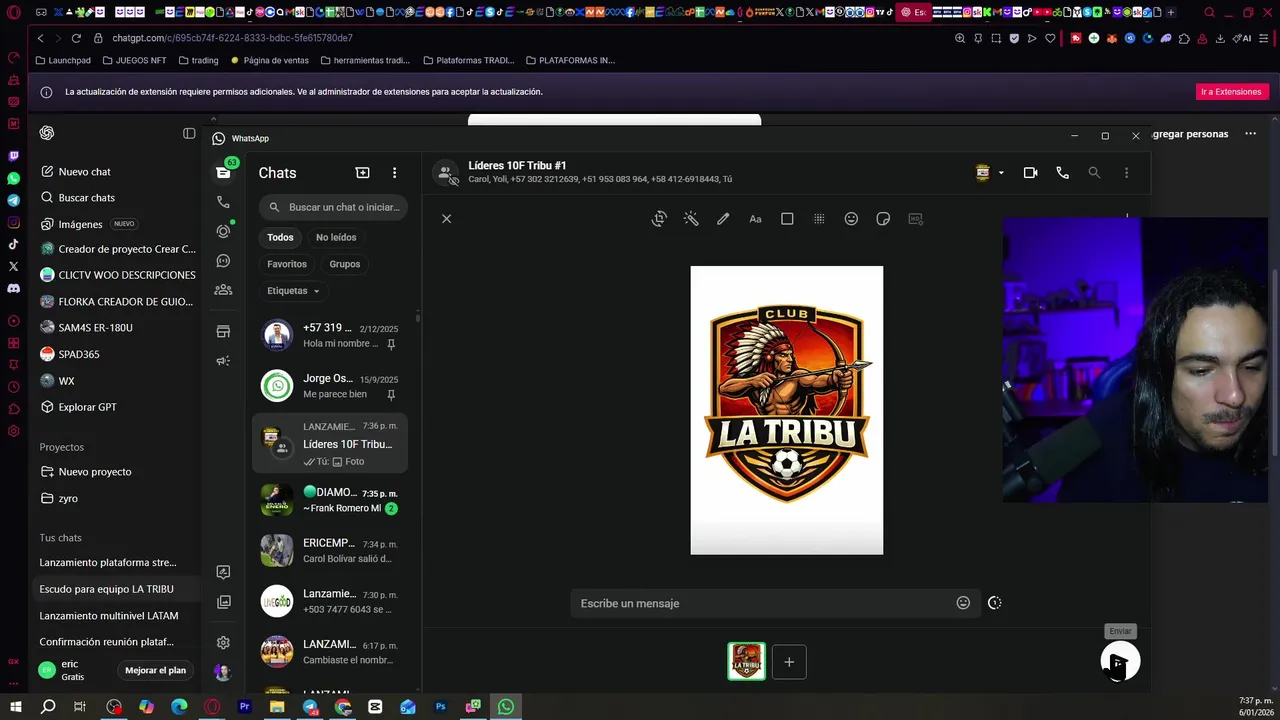Screen dimensions: 1280x720
Task: Open the business storefront tools icon
Action: tap(223, 331)
